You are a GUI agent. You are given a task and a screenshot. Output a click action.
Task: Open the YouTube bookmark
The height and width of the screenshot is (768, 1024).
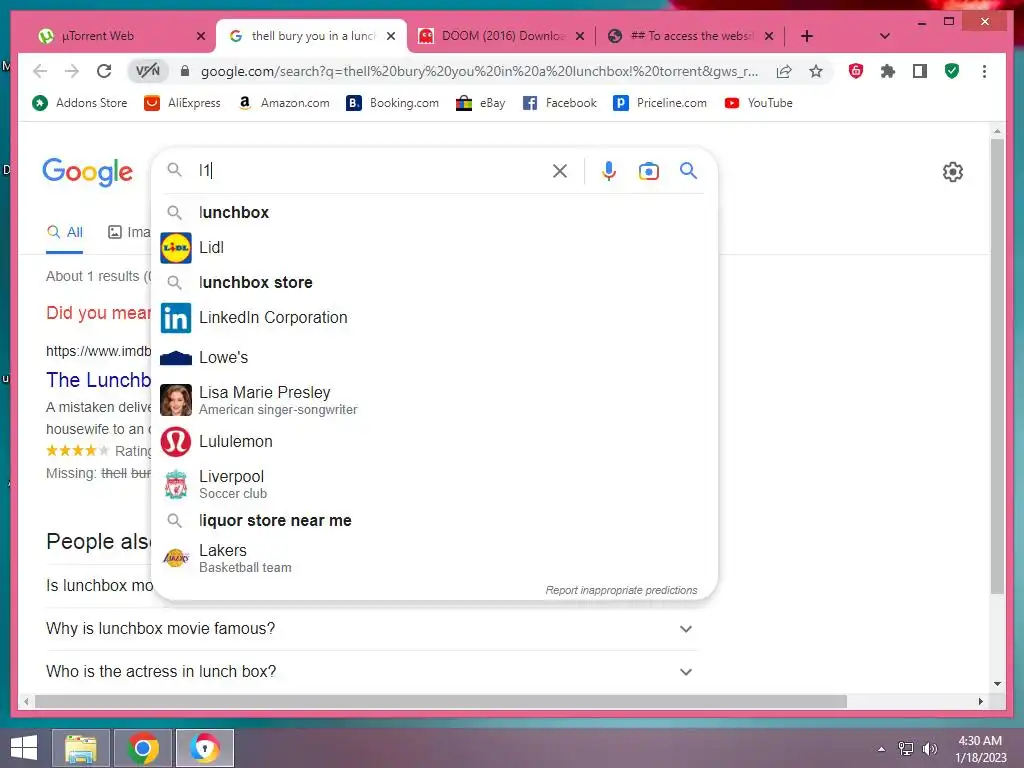click(x=758, y=103)
